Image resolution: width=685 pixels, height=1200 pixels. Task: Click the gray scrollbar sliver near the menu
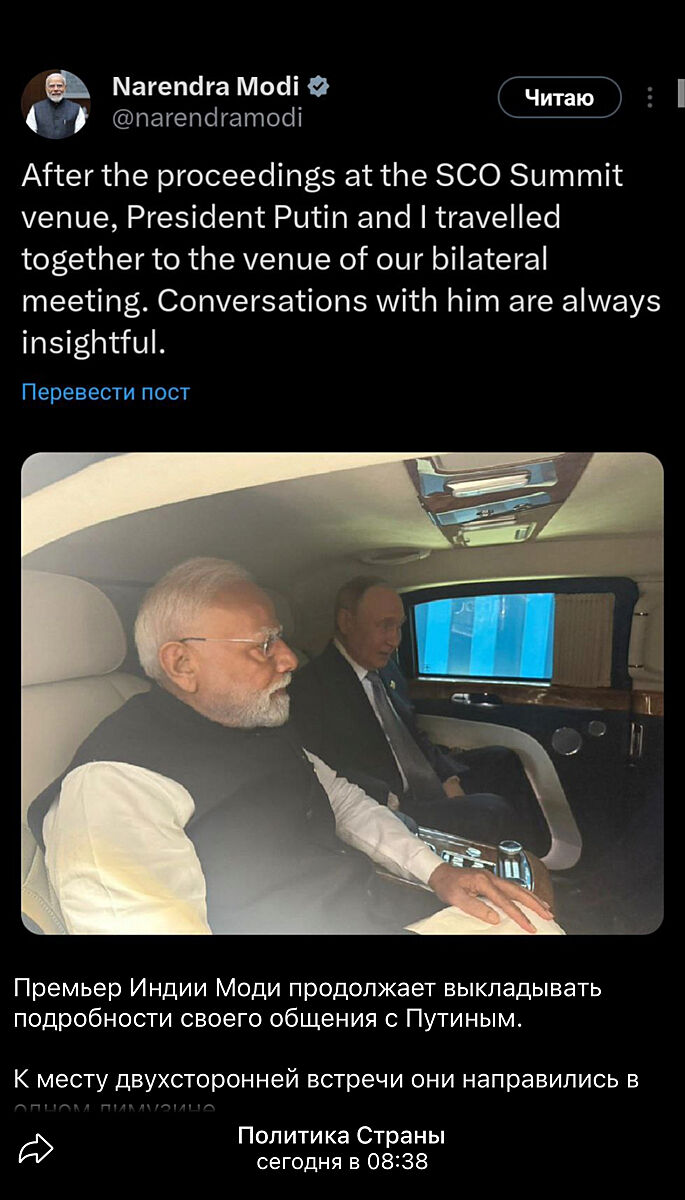(x=681, y=94)
